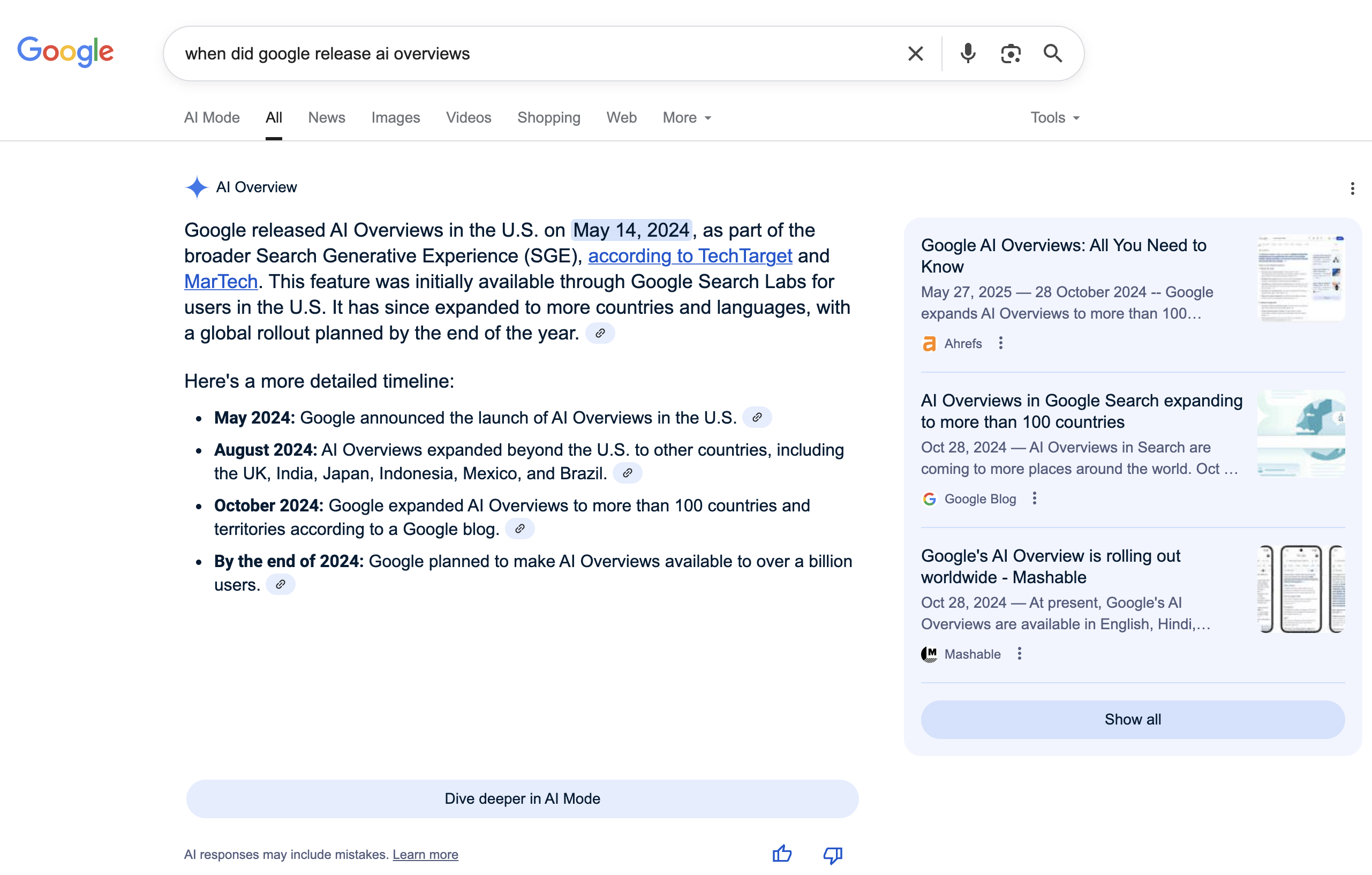Follow the MarTech link
This screenshot has height=875, width=1372.
(x=221, y=282)
